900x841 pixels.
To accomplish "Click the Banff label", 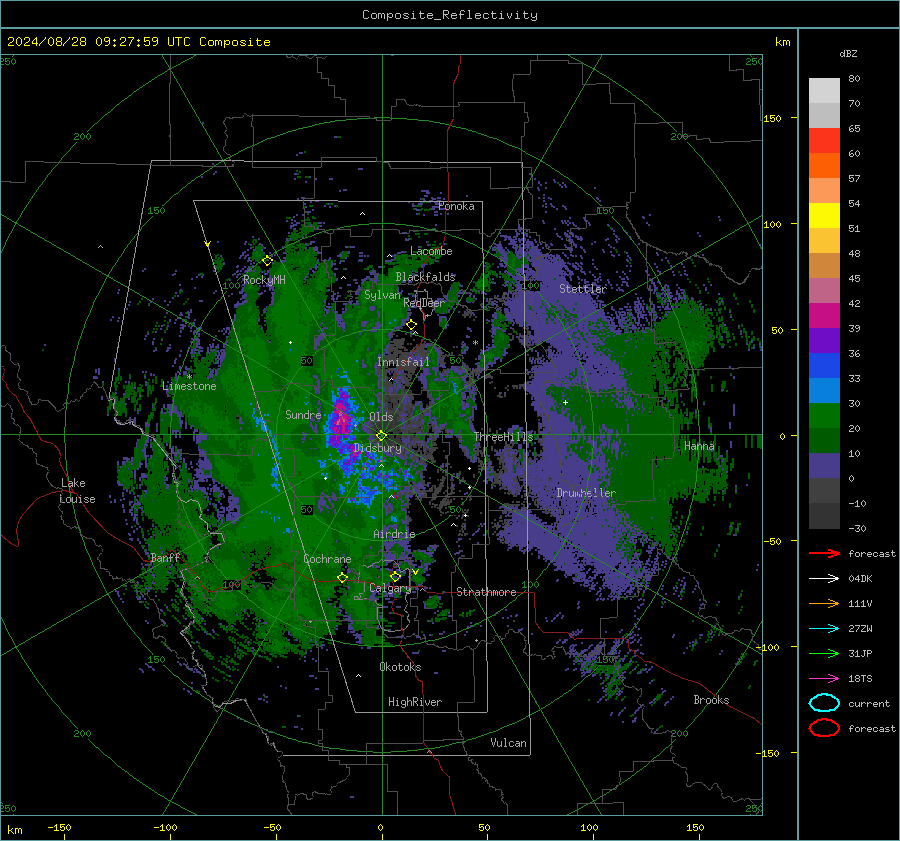I will pyautogui.click(x=165, y=558).
